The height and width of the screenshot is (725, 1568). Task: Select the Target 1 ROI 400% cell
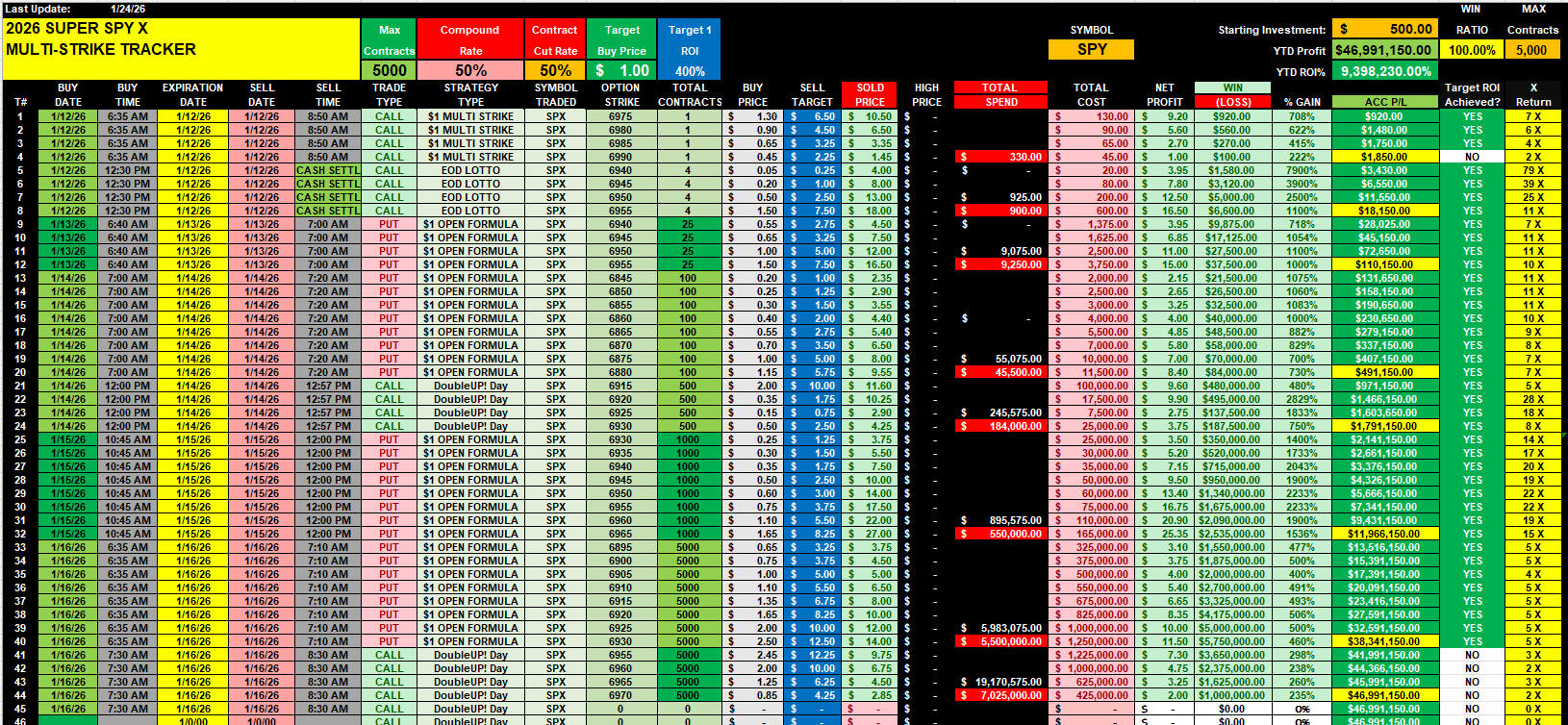coord(690,70)
